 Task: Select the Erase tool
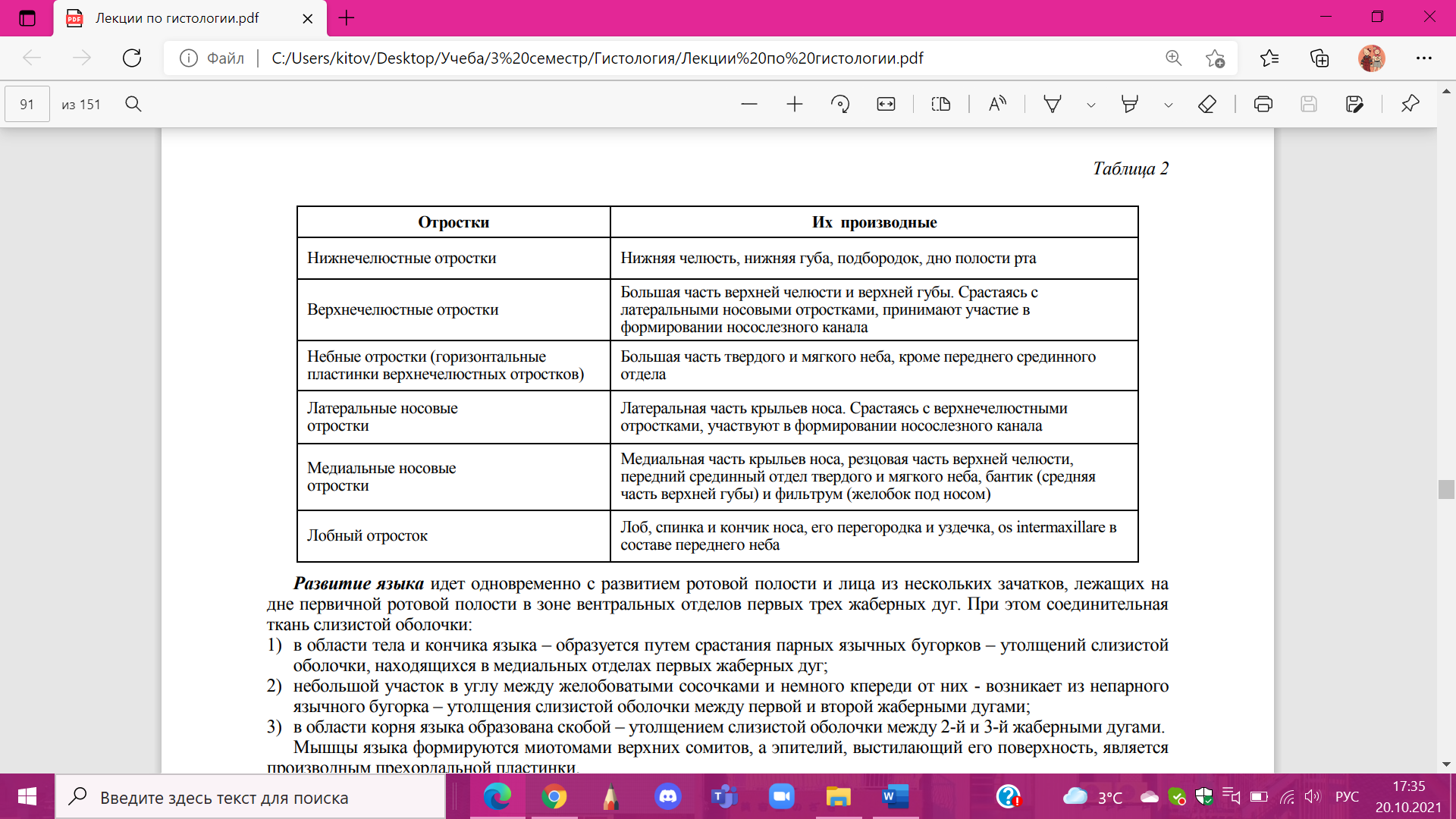click(1207, 104)
